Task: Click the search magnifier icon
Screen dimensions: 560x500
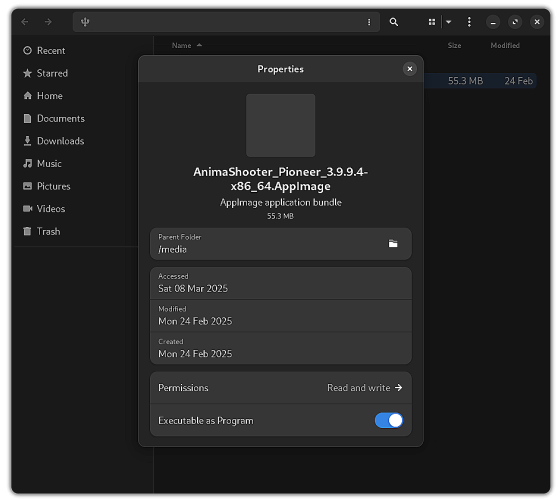Action: pyautogui.click(x=394, y=22)
